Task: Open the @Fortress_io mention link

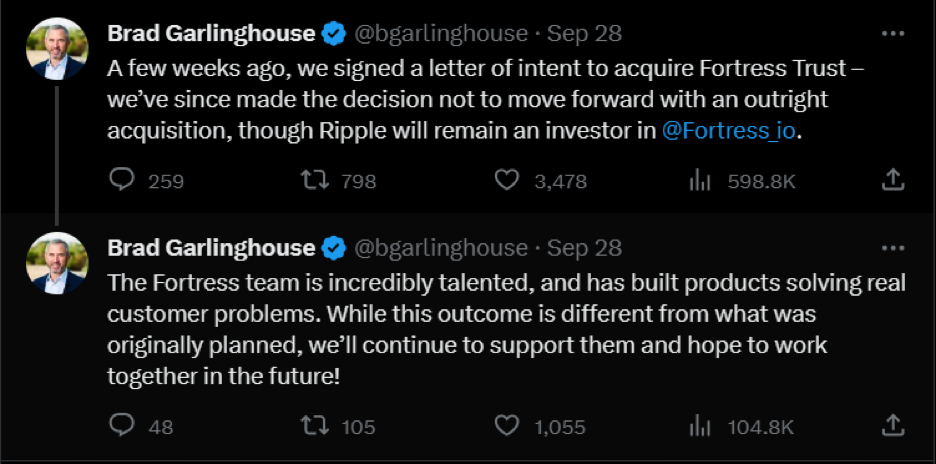Action: 731,131
